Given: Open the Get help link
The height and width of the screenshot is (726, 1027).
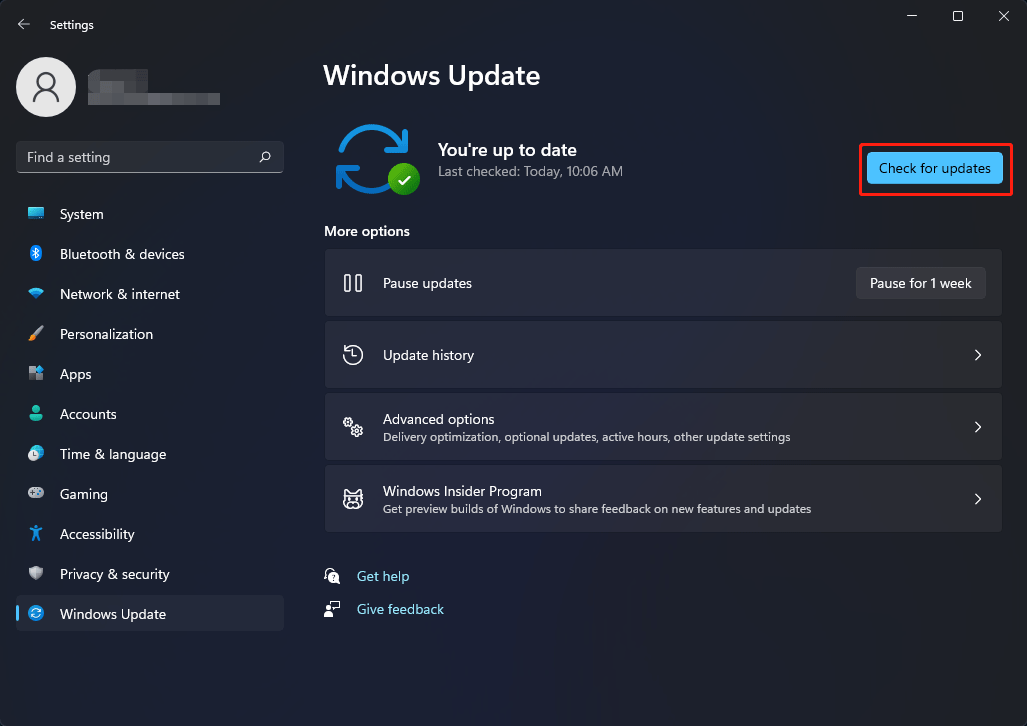Looking at the screenshot, I should pos(383,576).
